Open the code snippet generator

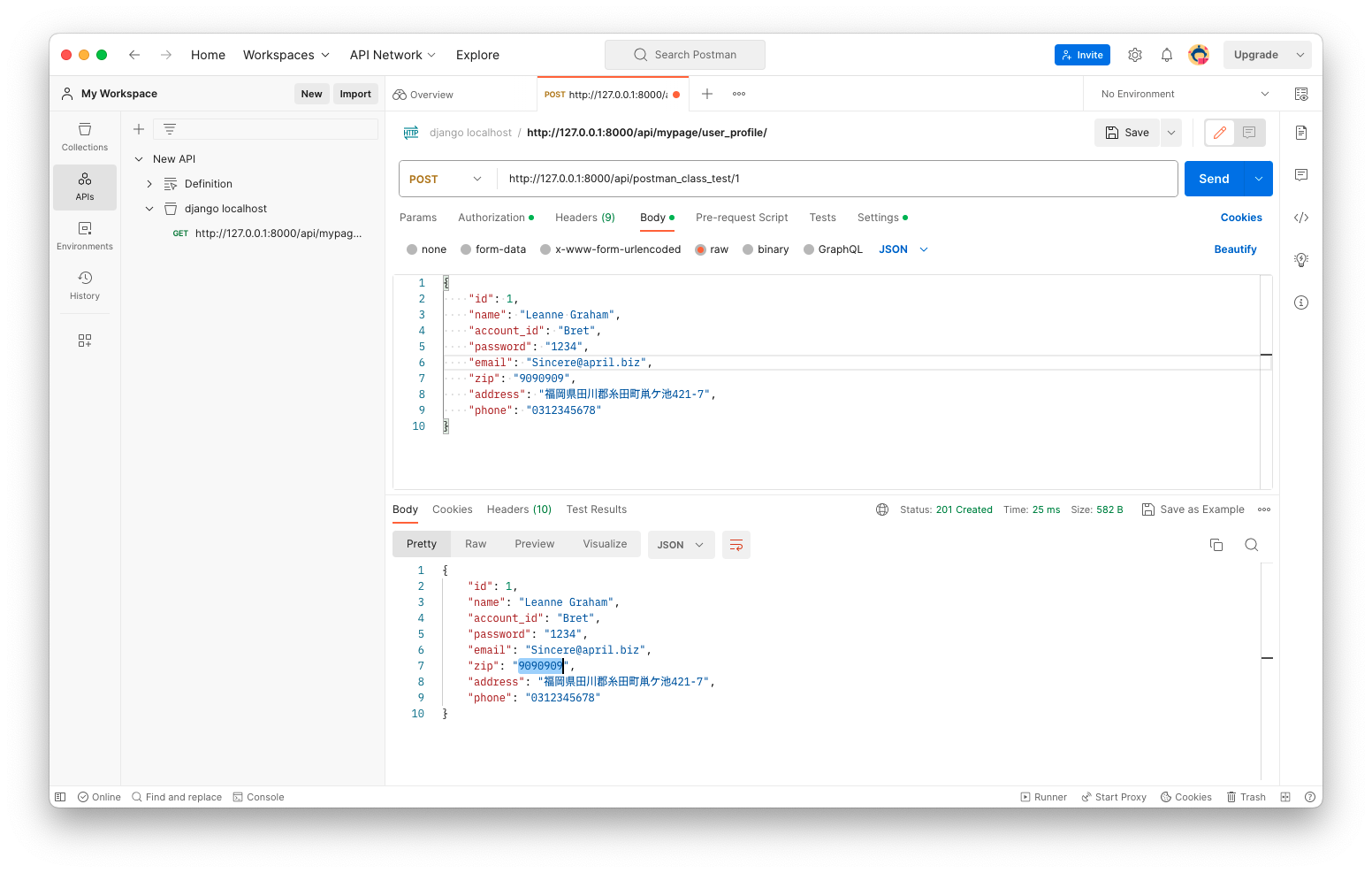tap(1300, 217)
